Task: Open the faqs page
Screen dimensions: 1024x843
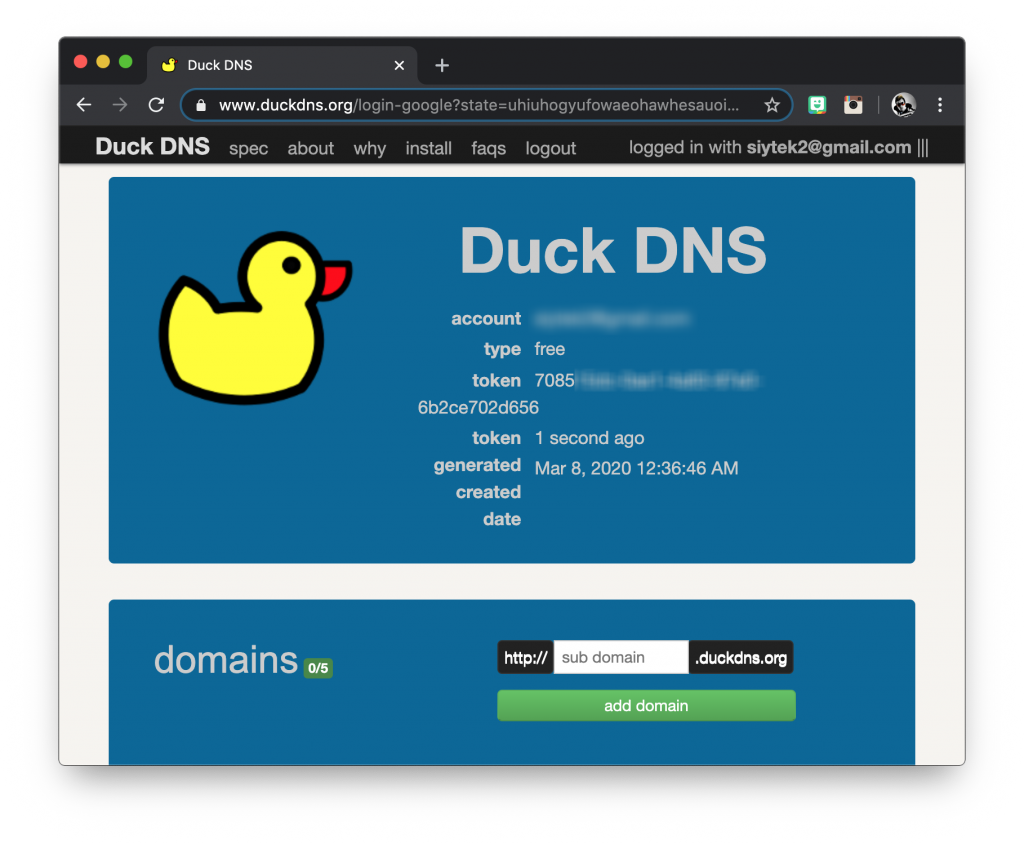Action: (488, 149)
